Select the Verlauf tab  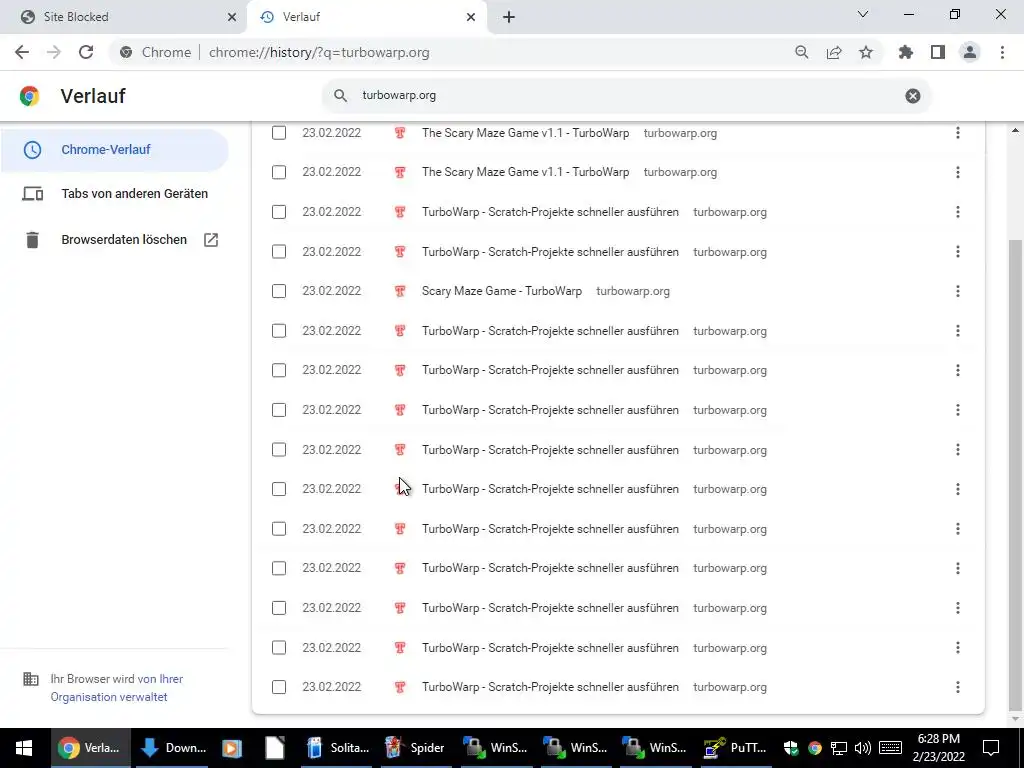click(x=366, y=17)
